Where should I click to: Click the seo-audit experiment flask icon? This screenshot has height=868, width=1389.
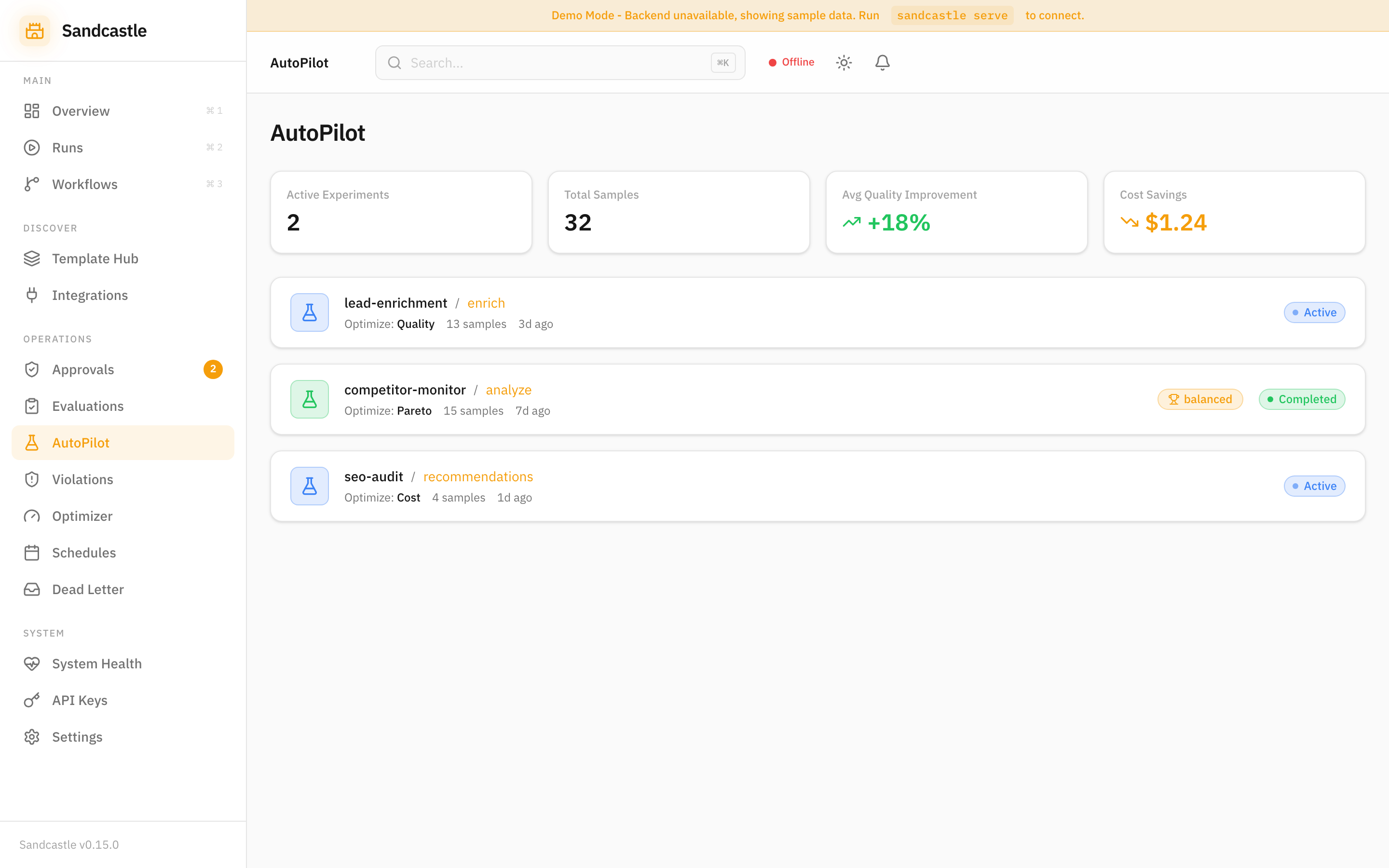(309, 486)
